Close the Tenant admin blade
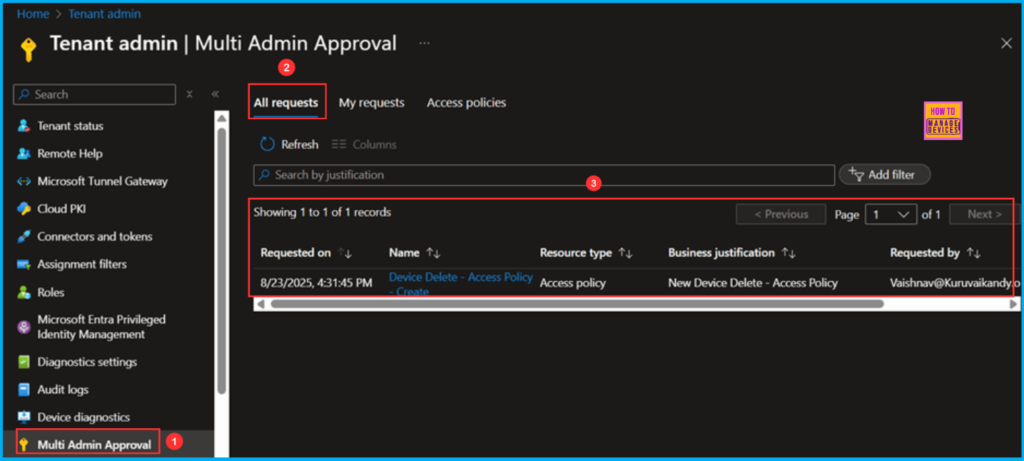This screenshot has width=1024, height=461. (x=1006, y=43)
